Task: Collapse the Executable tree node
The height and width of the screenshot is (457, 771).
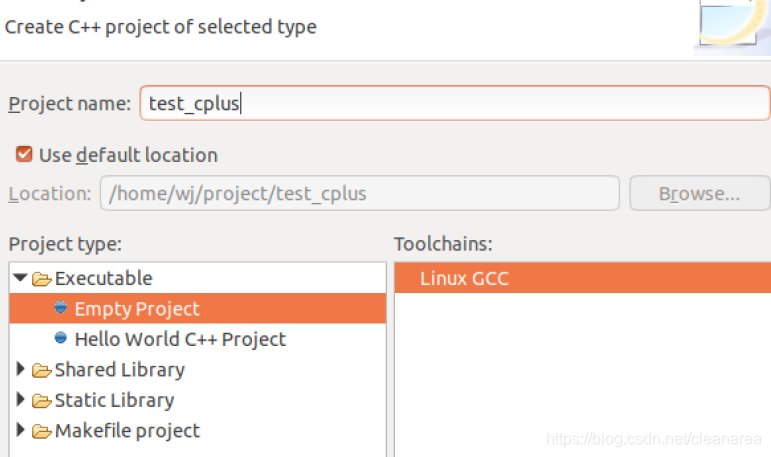Action: [x=20, y=278]
